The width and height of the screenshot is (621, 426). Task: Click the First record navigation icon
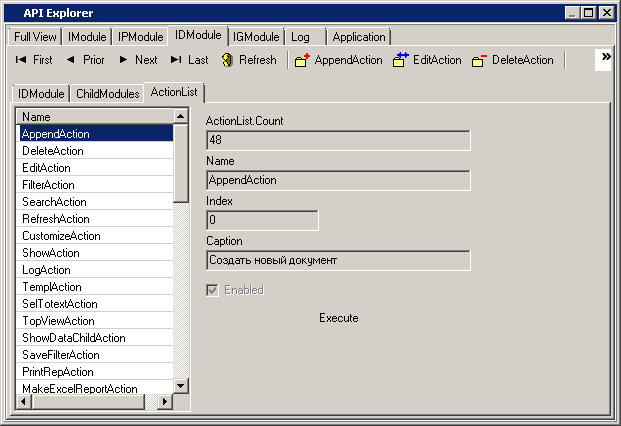pyautogui.click(x=22, y=60)
